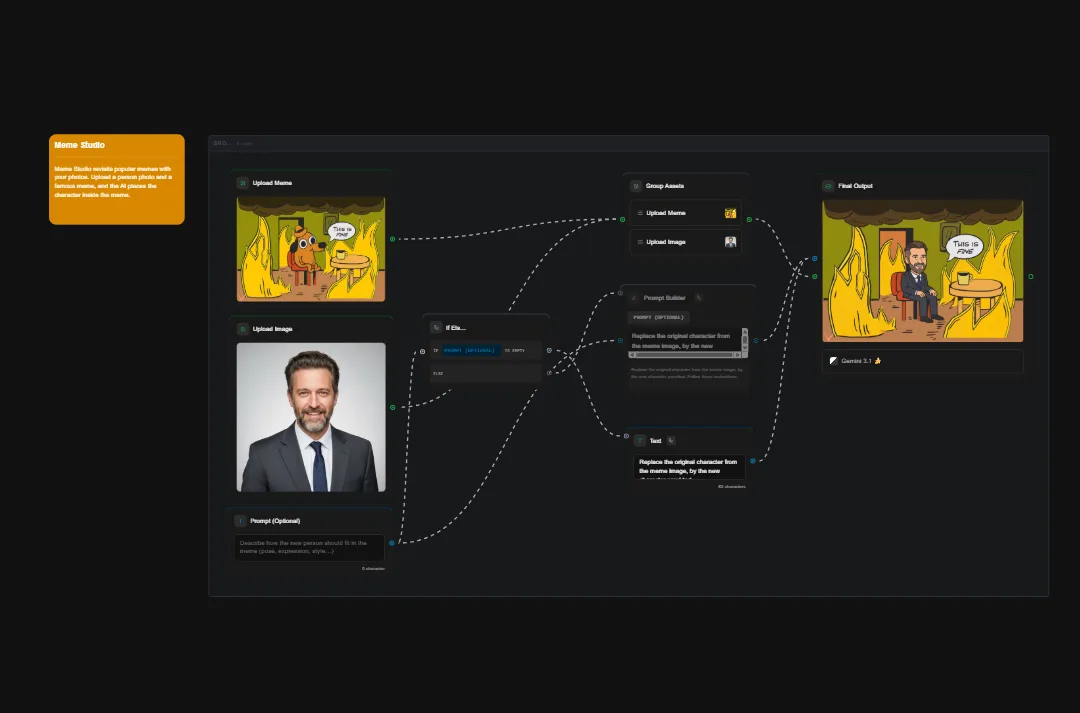Click the portrait photo thumbnail in Group Assets
The image size is (1080, 713).
[x=731, y=241]
